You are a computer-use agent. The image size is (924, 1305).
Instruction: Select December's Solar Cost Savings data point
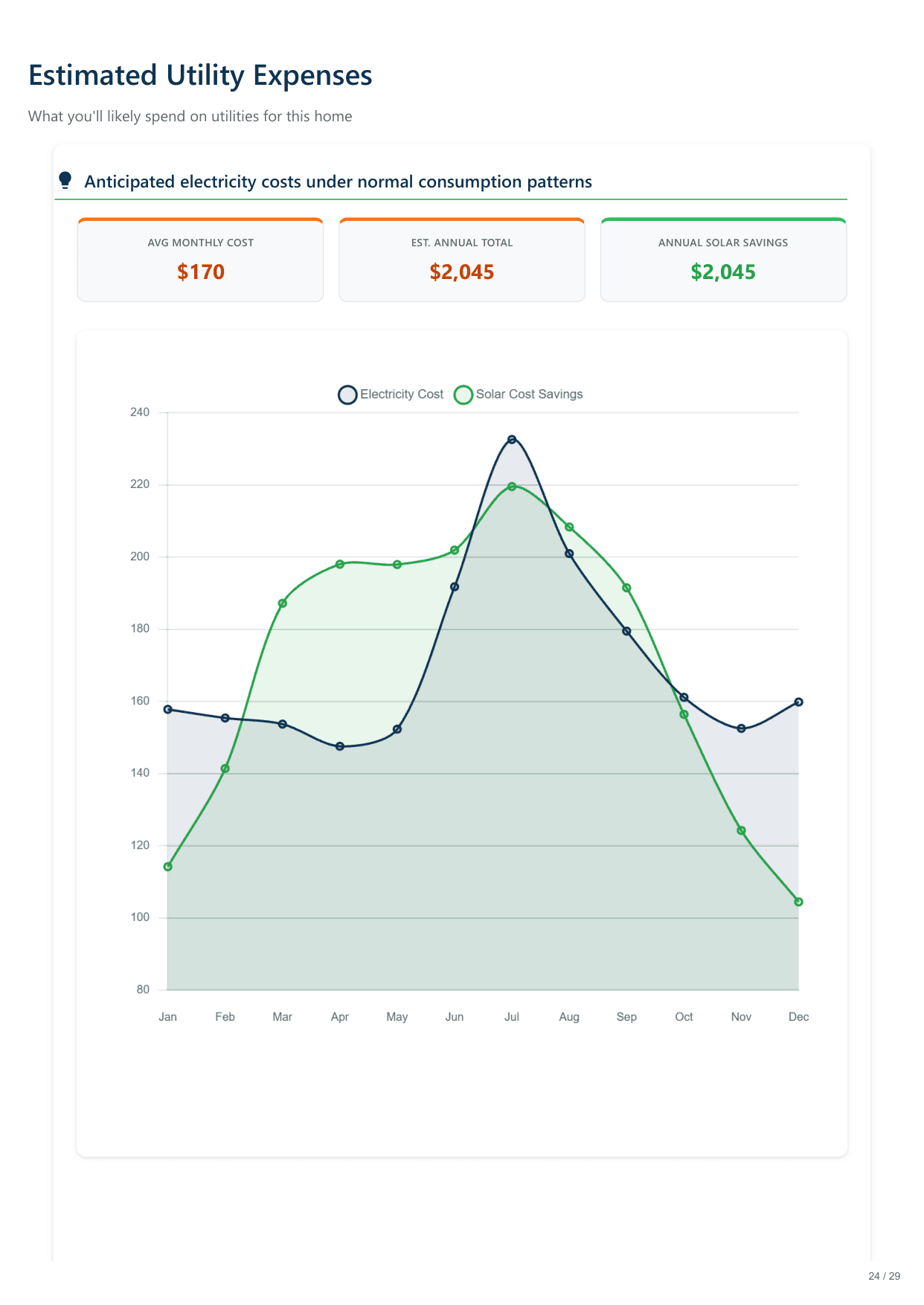(x=798, y=902)
